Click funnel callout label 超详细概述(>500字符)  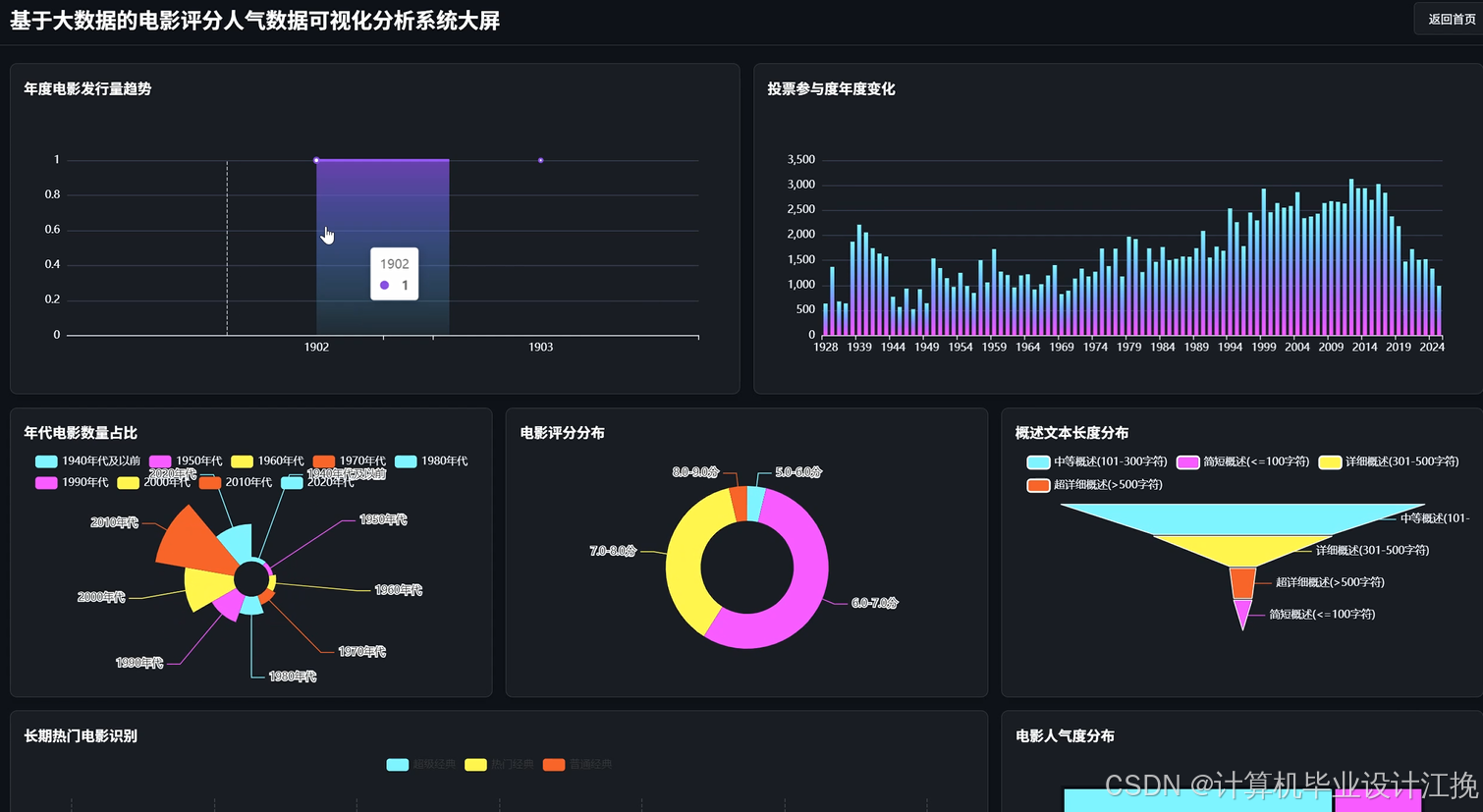click(x=1330, y=582)
